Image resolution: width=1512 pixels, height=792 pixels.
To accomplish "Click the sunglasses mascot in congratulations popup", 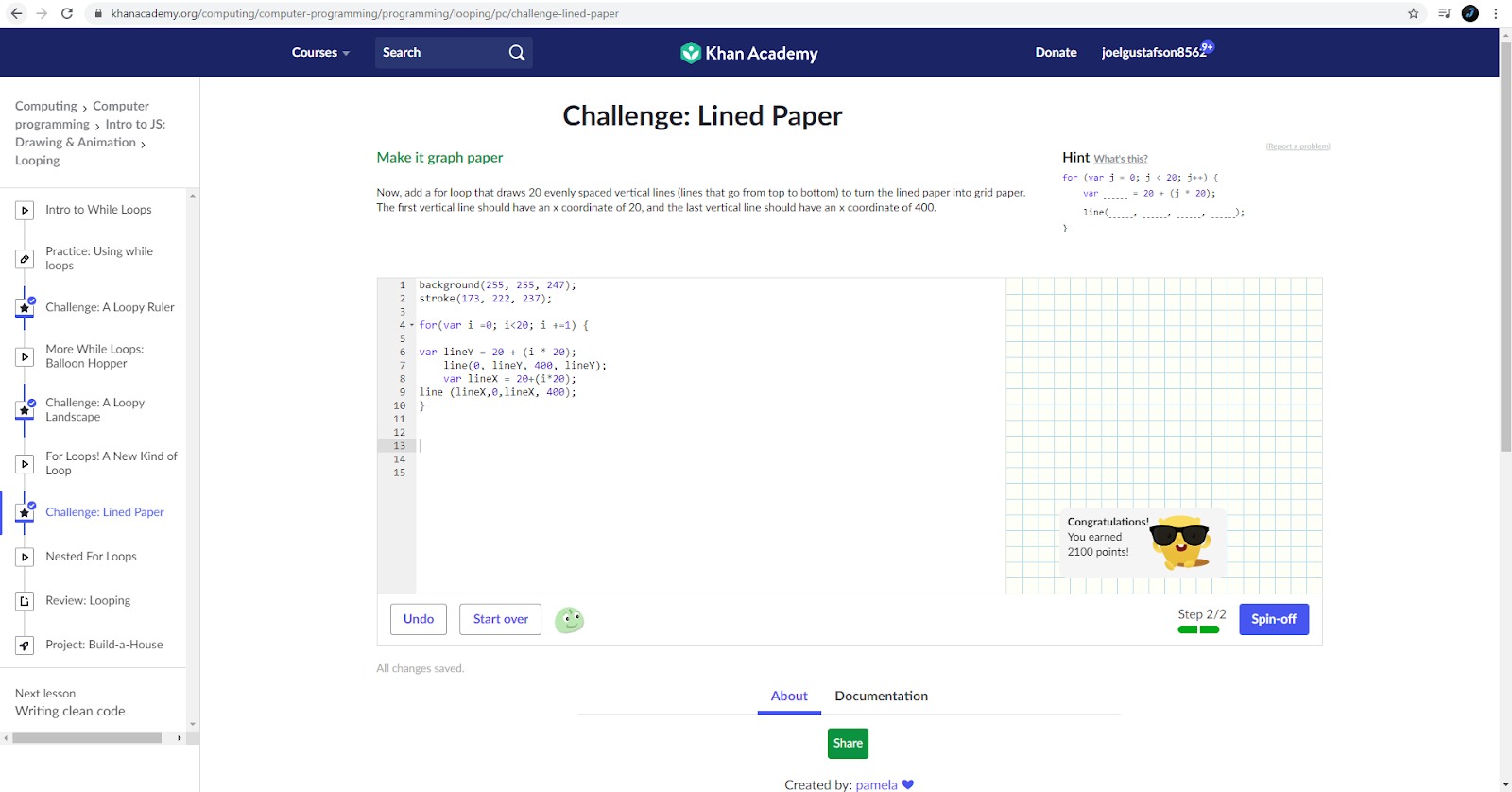I will click(x=1180, y=542).
